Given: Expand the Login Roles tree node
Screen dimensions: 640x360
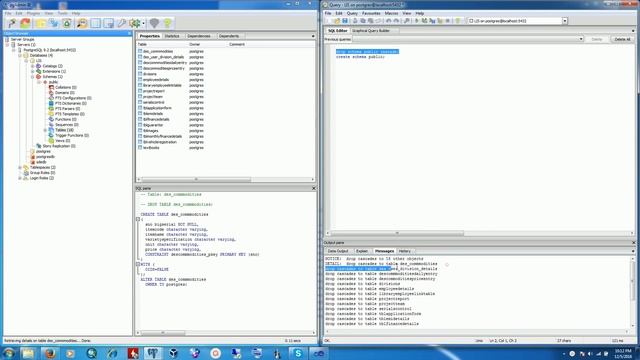Looking at the screenshot, I should (x=20, y=178).
